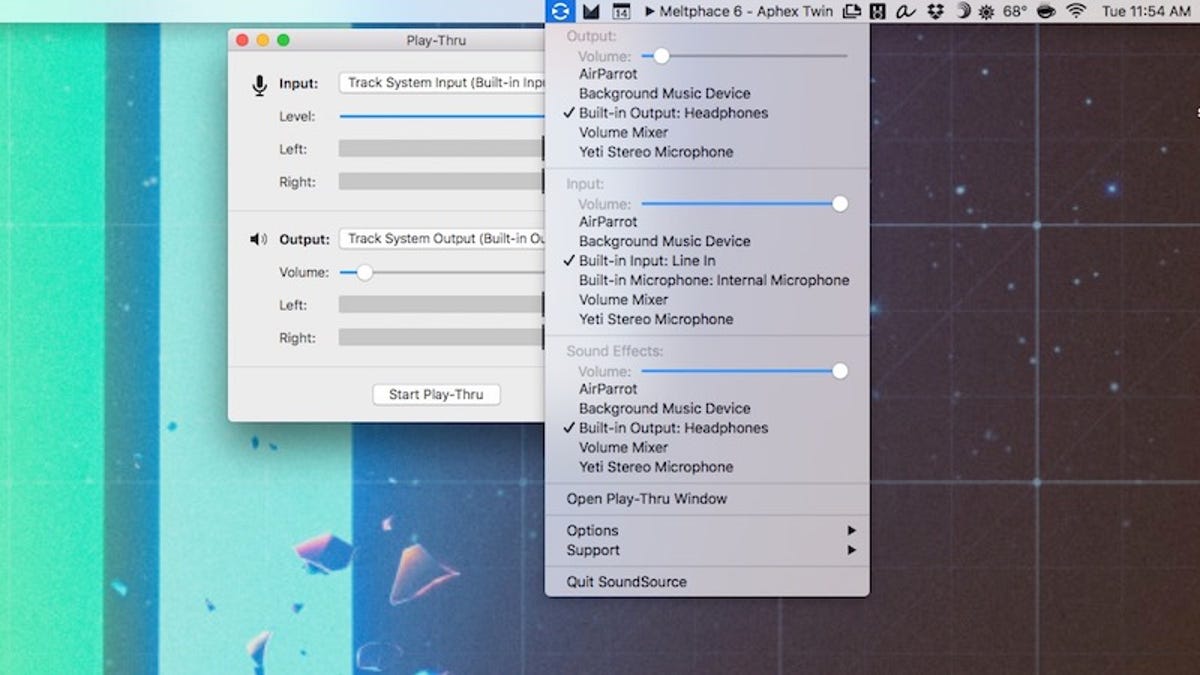This screenshot has height=675, width=1200.
Task: Click the menu bar clock Tue 11:54 AM
Action: (1146, 12)
